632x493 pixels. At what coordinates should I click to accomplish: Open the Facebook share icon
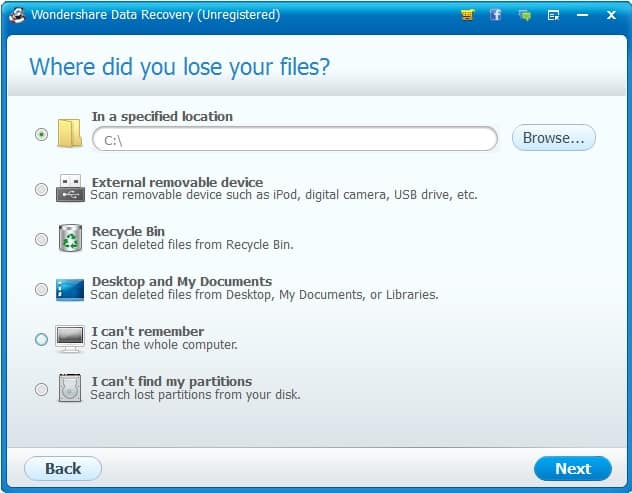[495, 15]
